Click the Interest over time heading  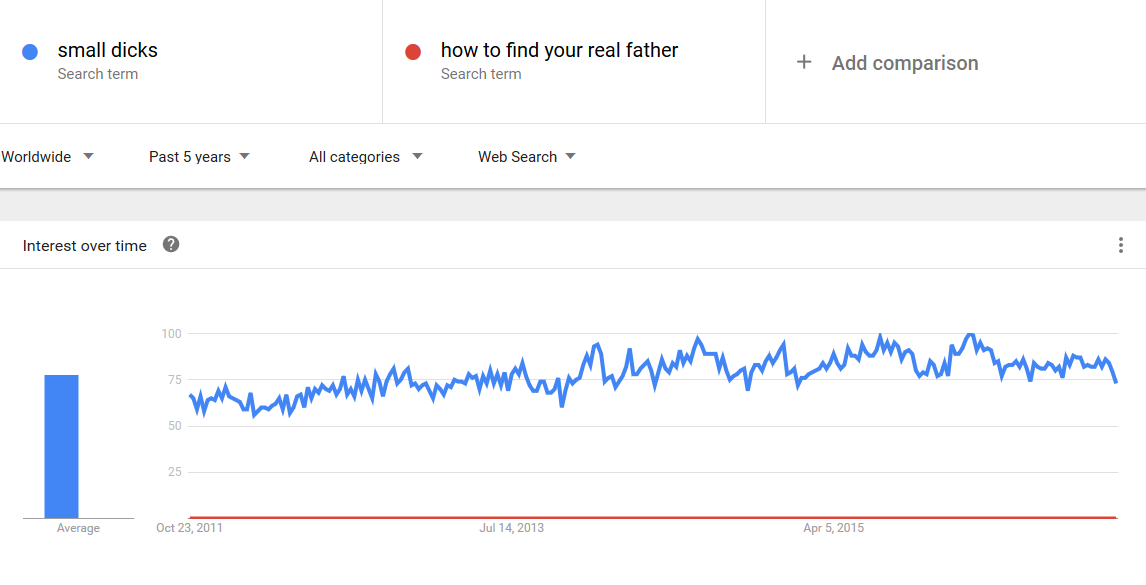point(85,246)
